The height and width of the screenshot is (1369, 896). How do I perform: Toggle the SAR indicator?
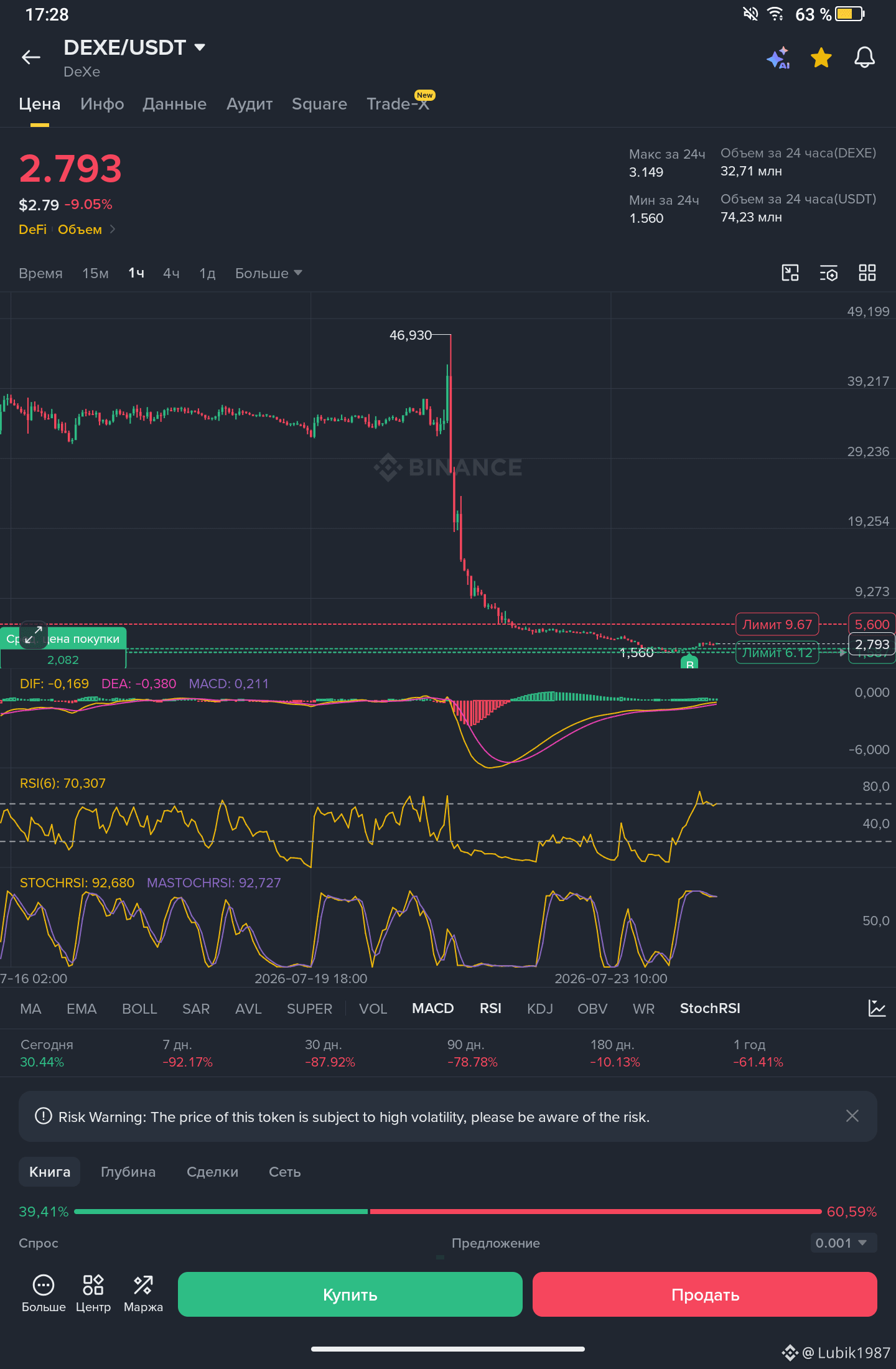[x=196, y=1009]
